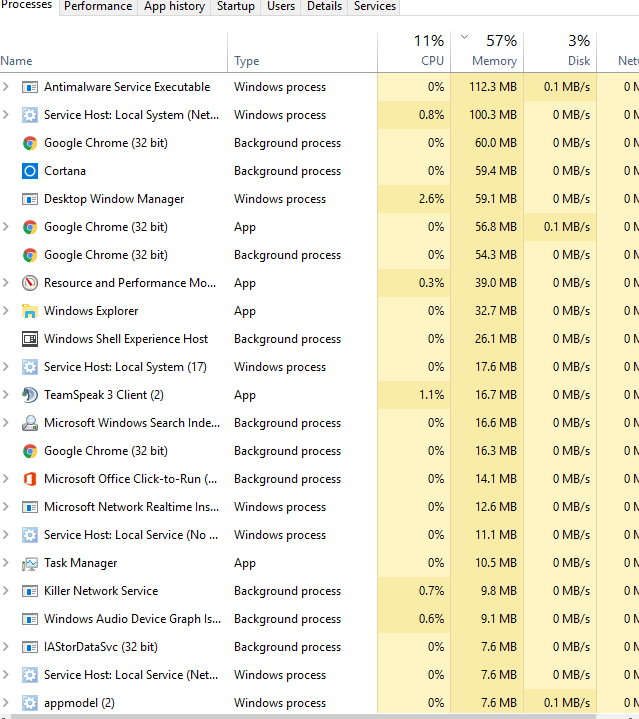
Task: Click 0.1 MB/s disk value for appmodel
Action: [x=567, y=702]
